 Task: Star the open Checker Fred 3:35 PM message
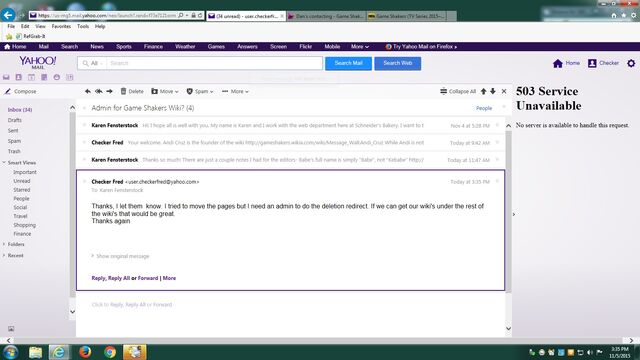(497, 182)
